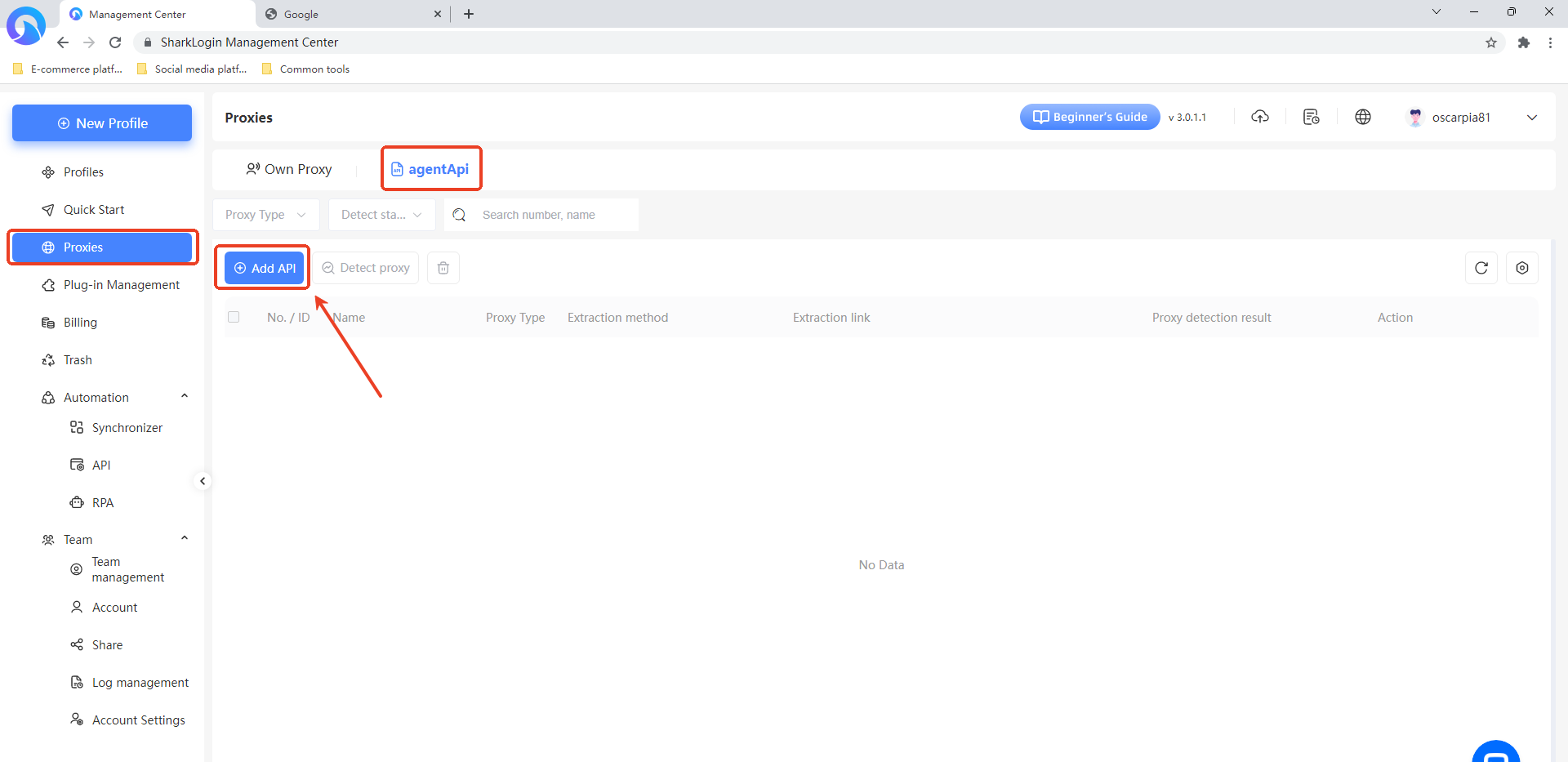Open the language globe icon in header
Image resolution: width=1568 pixels, height=762 pixels.
[1362, 117]
